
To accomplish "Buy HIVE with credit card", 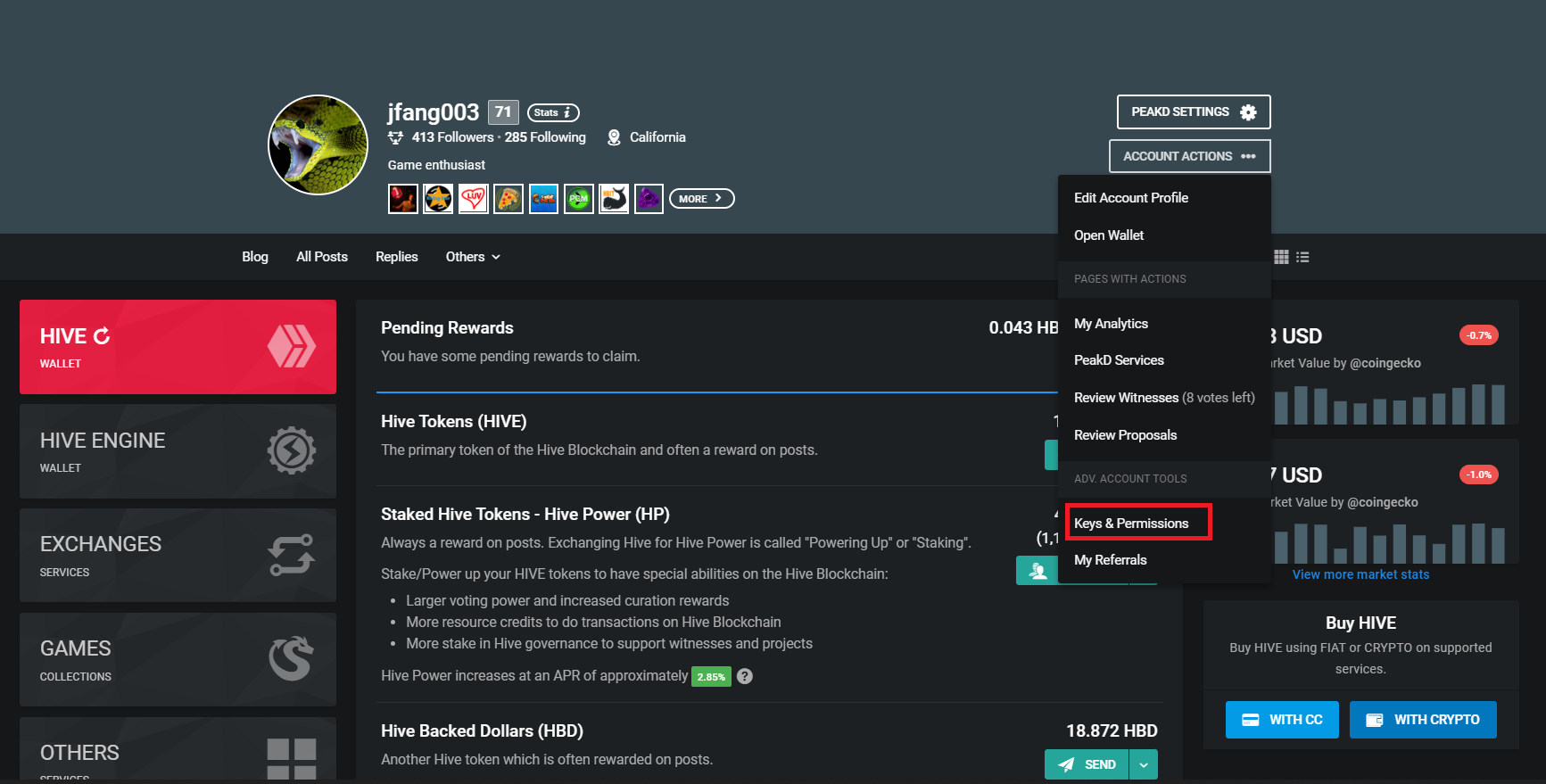I will pyautogui.click(x=1282, y=720).
